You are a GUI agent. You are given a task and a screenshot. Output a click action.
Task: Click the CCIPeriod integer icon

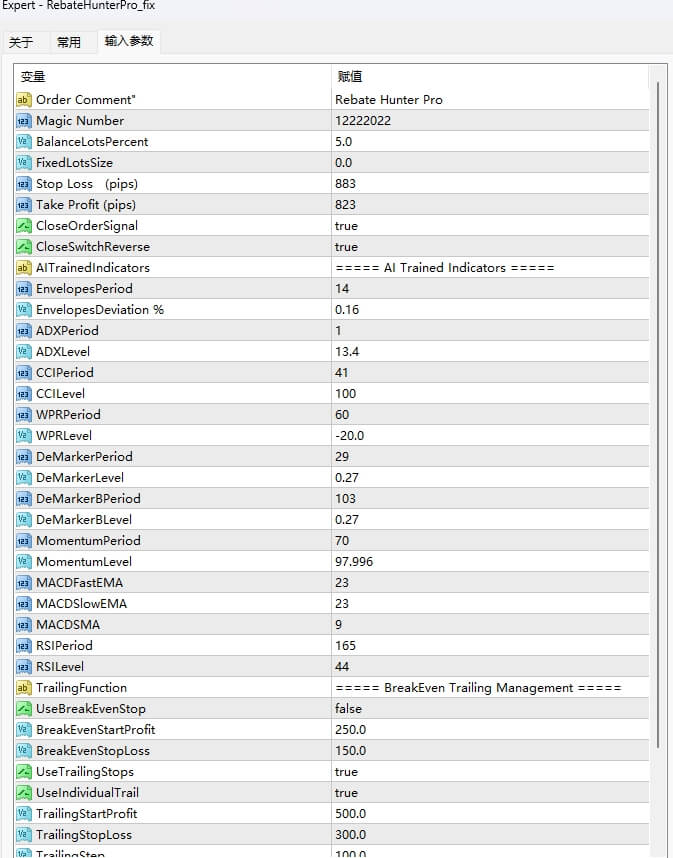click(24, 373)
